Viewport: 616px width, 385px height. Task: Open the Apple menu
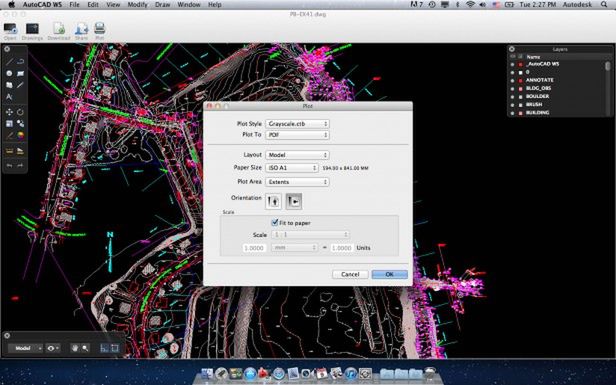click(x=12, y=5)
